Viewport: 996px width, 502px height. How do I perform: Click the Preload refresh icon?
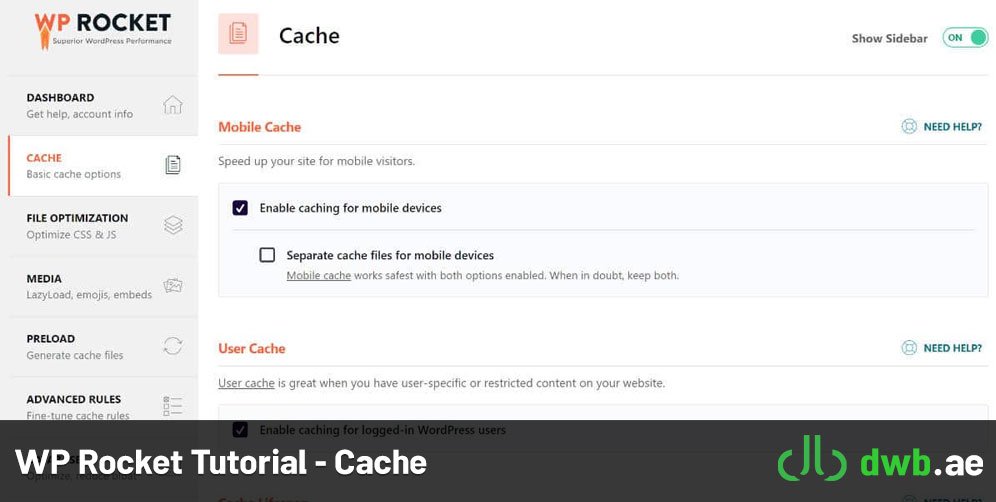click(173, 346)
